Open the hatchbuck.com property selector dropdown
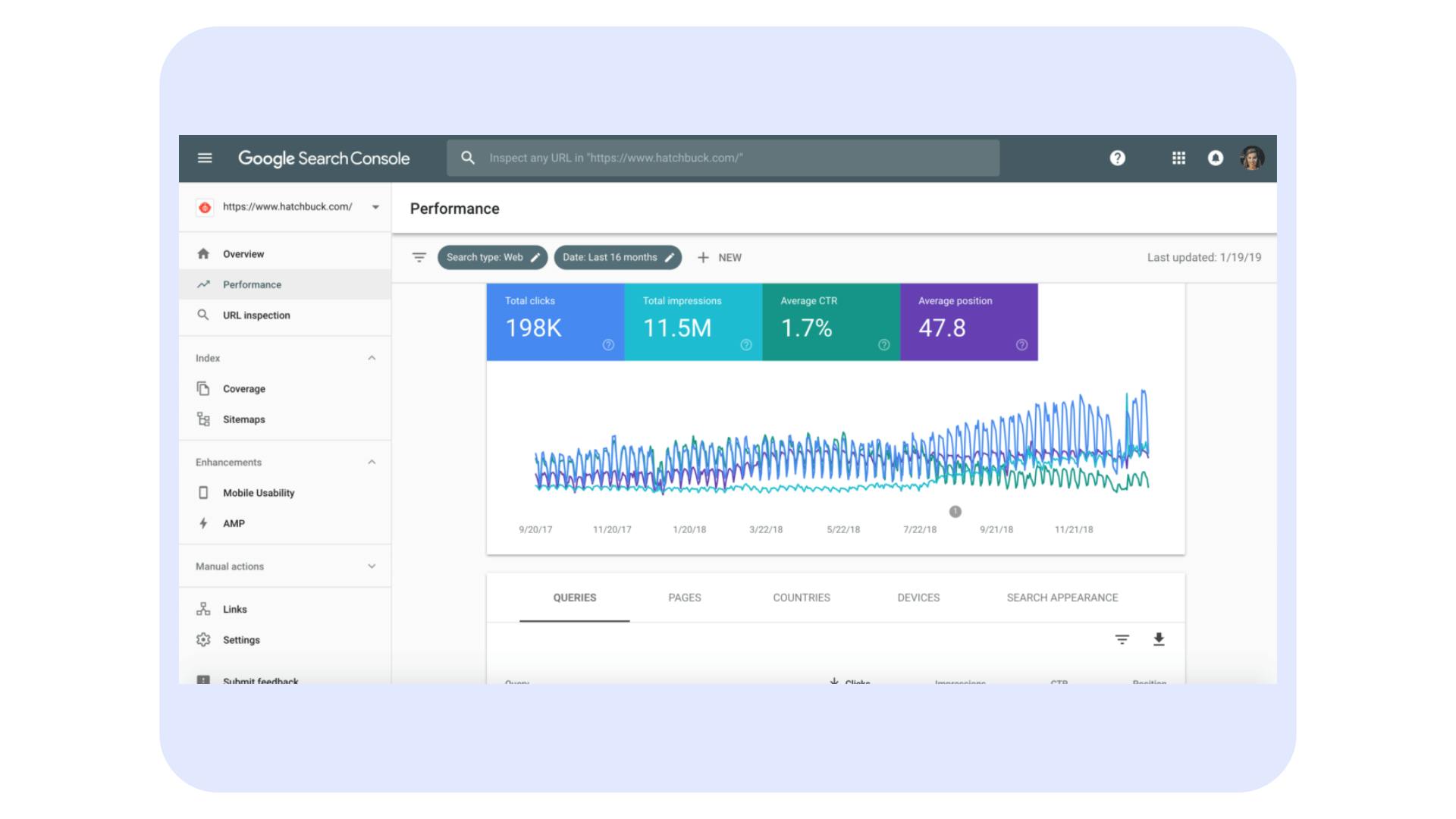The width and height of the screenshot is (1456, 819). 374,206
